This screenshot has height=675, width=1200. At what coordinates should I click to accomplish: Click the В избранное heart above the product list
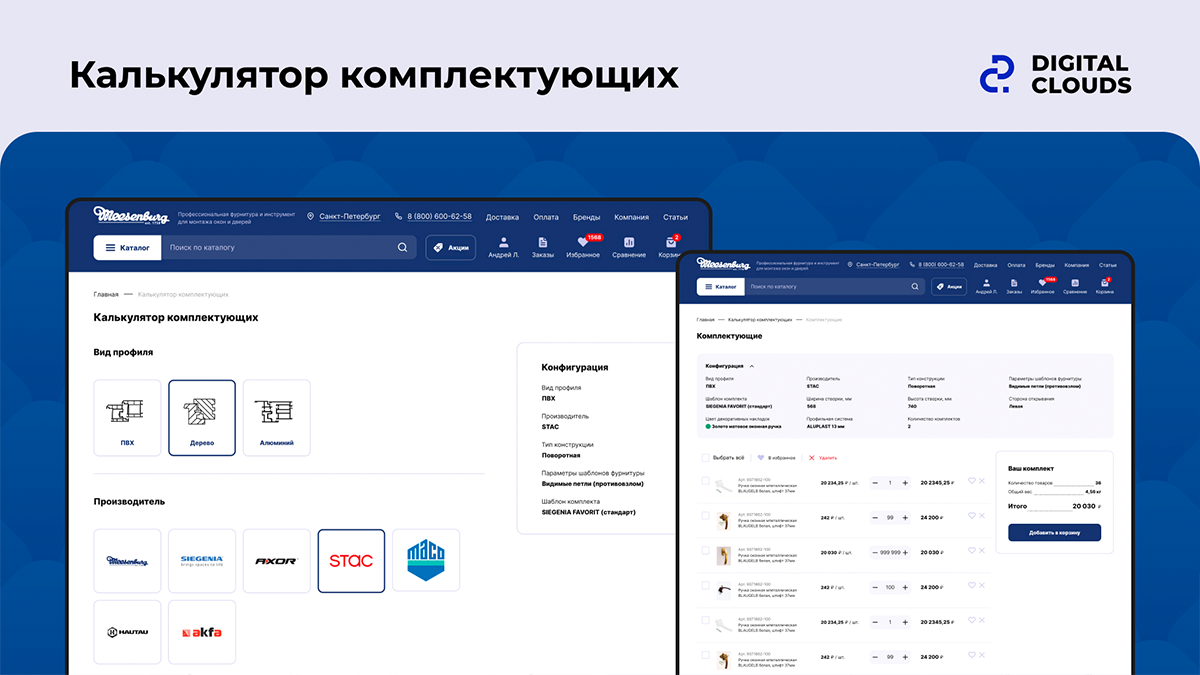pyautogui.click(x=761, y=458)
